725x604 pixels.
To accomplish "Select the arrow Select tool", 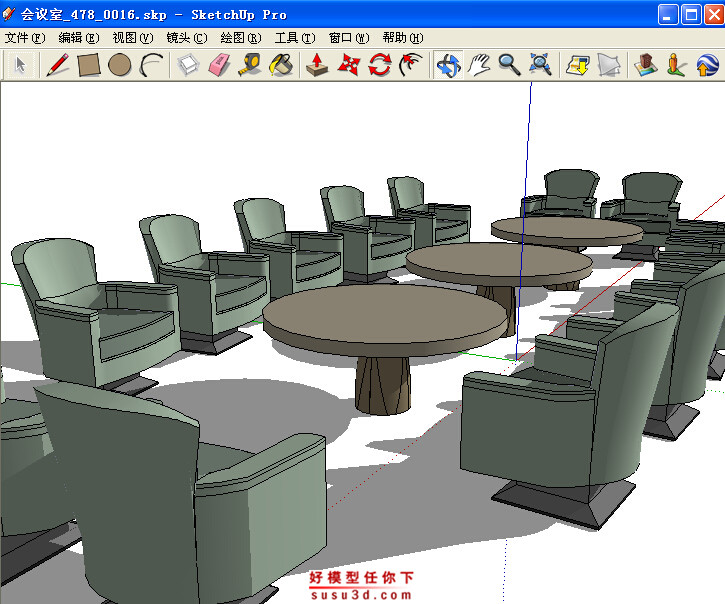I will click(20, 65).
